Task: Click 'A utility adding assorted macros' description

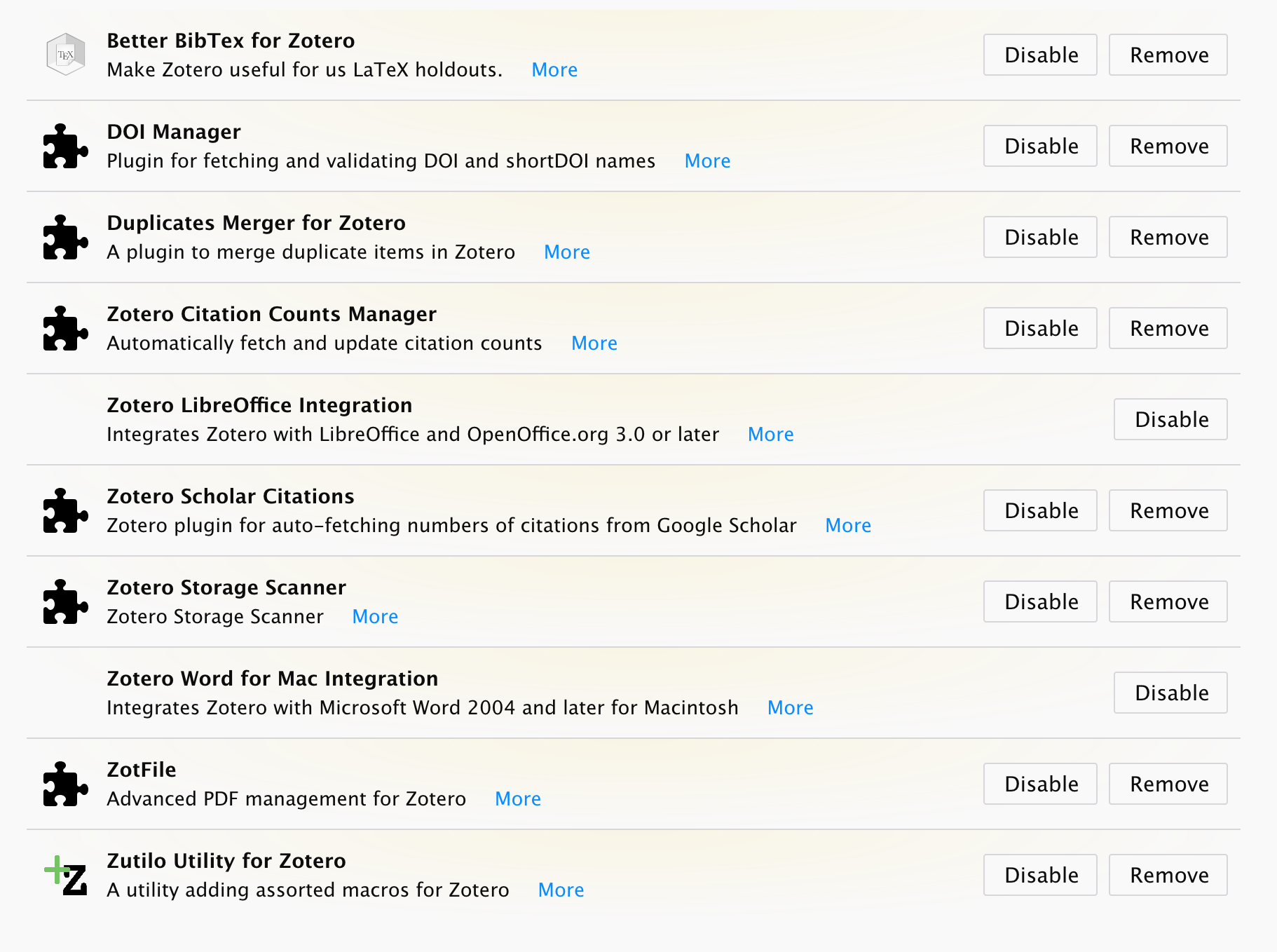Action: 308,890
